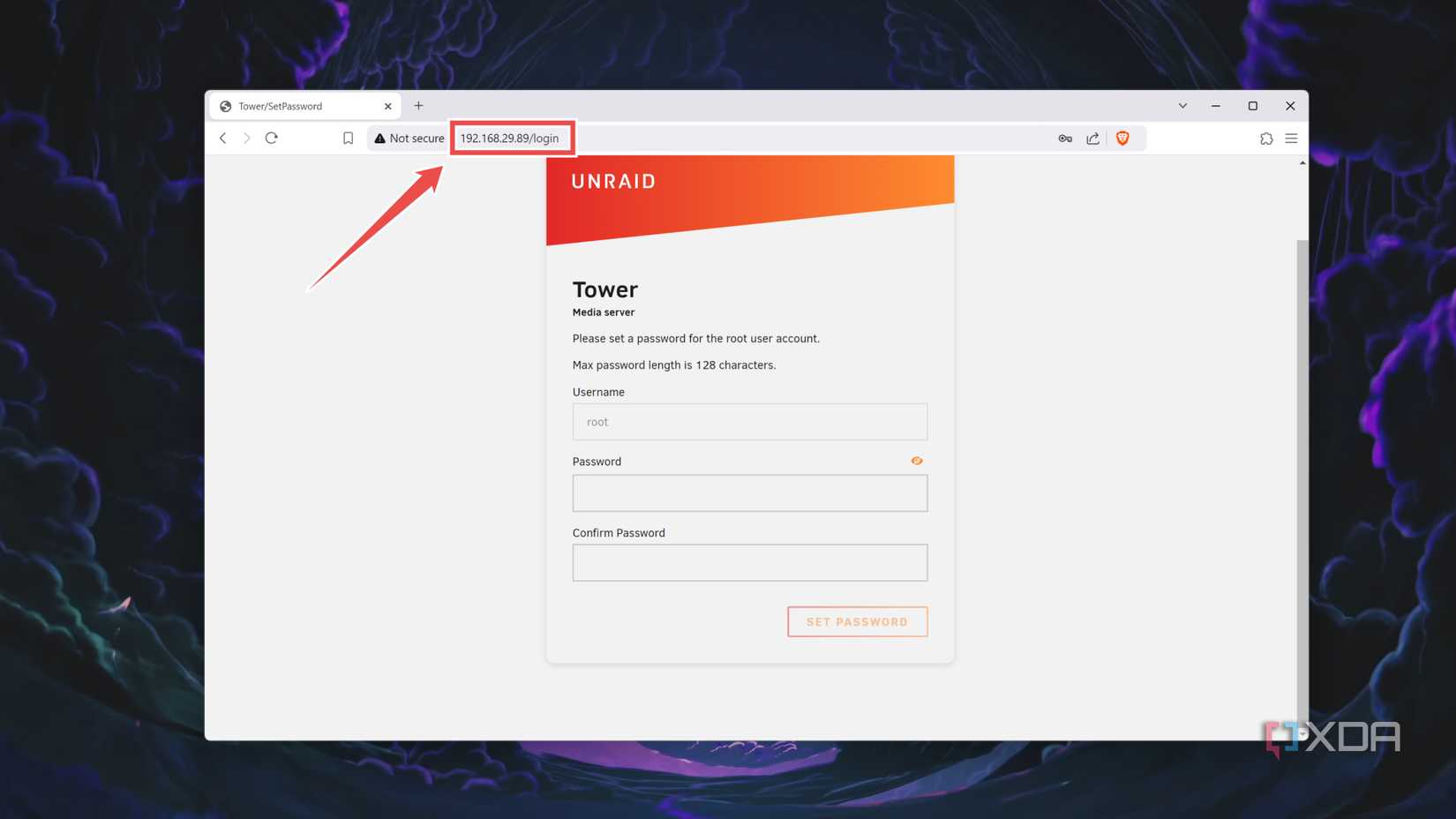The width and height of the screenshot is (1456, 819).
Task: Click the address bar URL 192.168.29.89/login
Action: coord(510,138)
